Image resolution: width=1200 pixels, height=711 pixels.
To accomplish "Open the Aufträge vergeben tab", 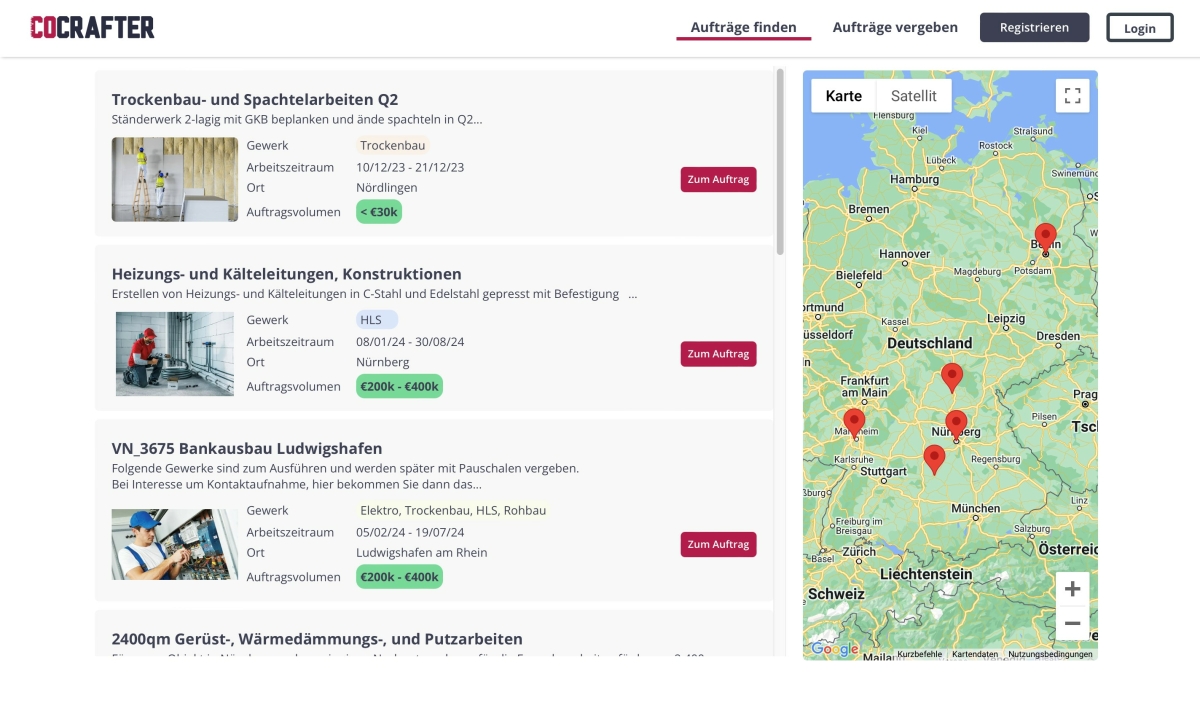I will 895,27.
